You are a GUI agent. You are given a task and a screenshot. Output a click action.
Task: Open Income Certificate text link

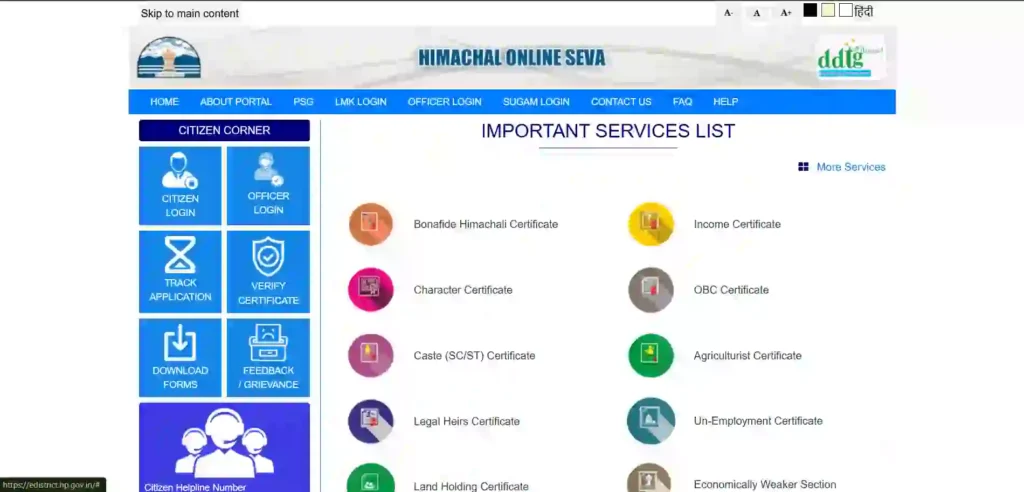click(x=737, y=224)
